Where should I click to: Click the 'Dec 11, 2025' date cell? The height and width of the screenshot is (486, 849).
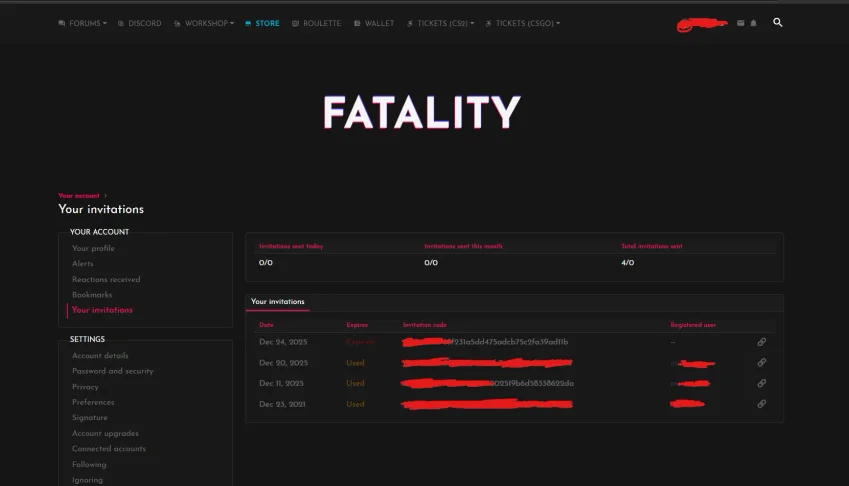[x=281, y=383]
